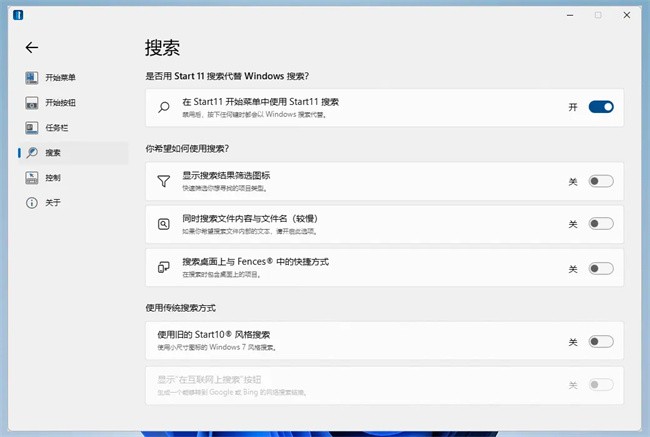The image size is (650, 437).
Task: Turn off Start11 search toggle
Action: [x=601, y=107]
